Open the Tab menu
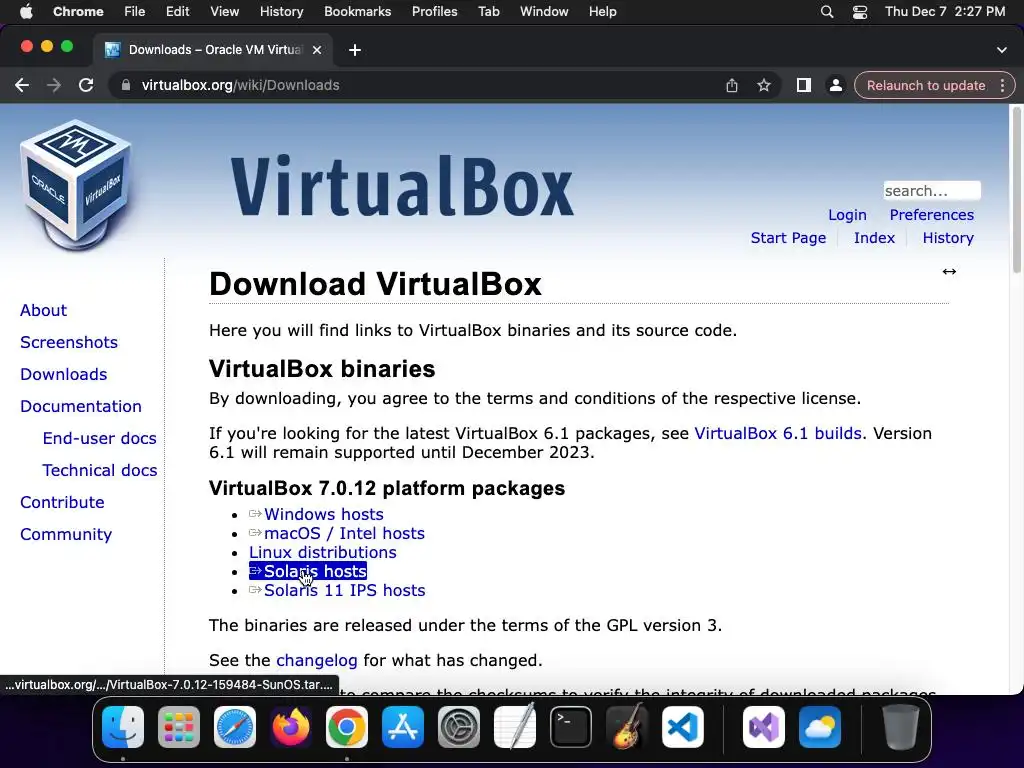 (x=488, y=12)
